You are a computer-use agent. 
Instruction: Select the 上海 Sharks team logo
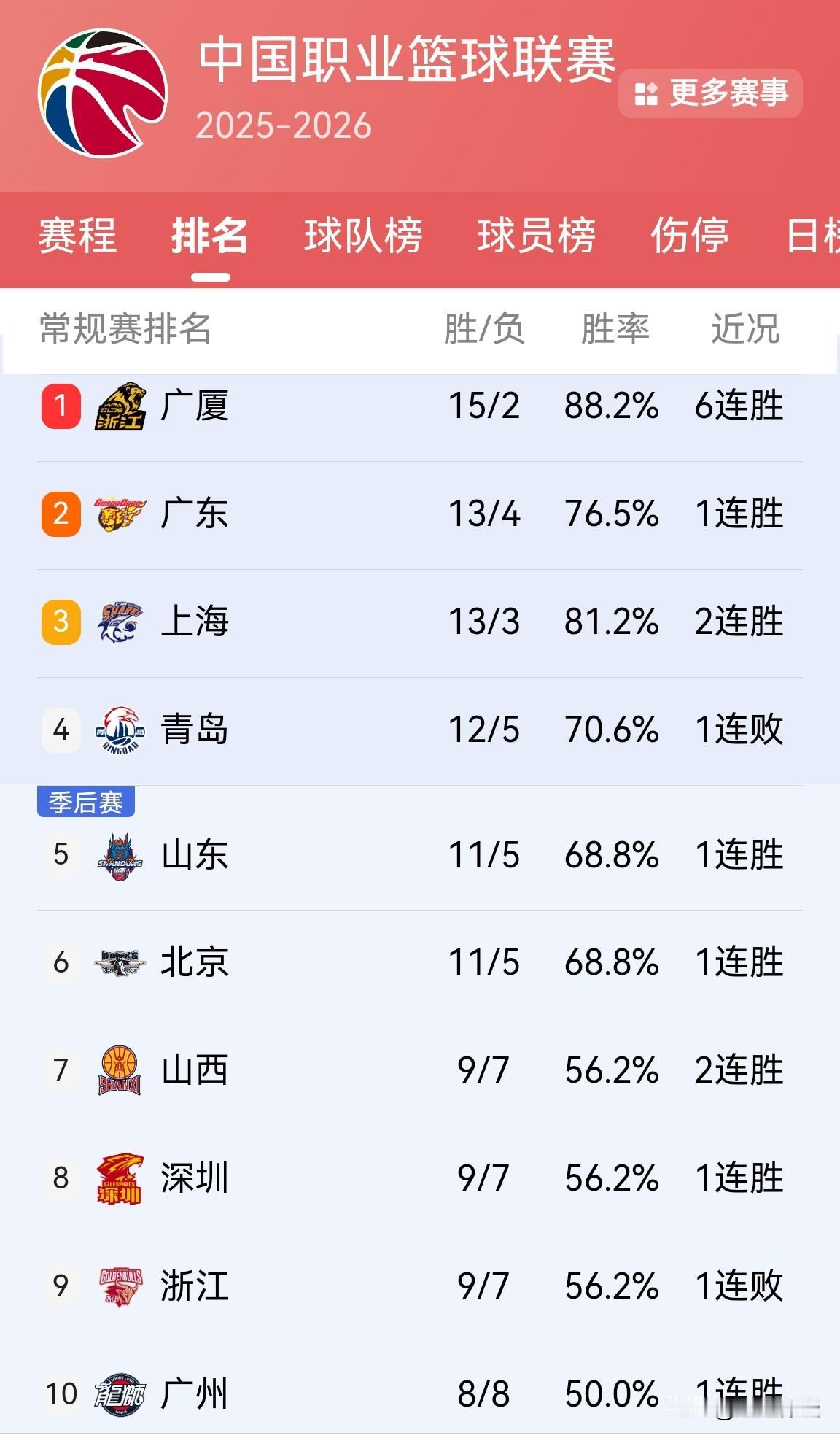point(119,622)
